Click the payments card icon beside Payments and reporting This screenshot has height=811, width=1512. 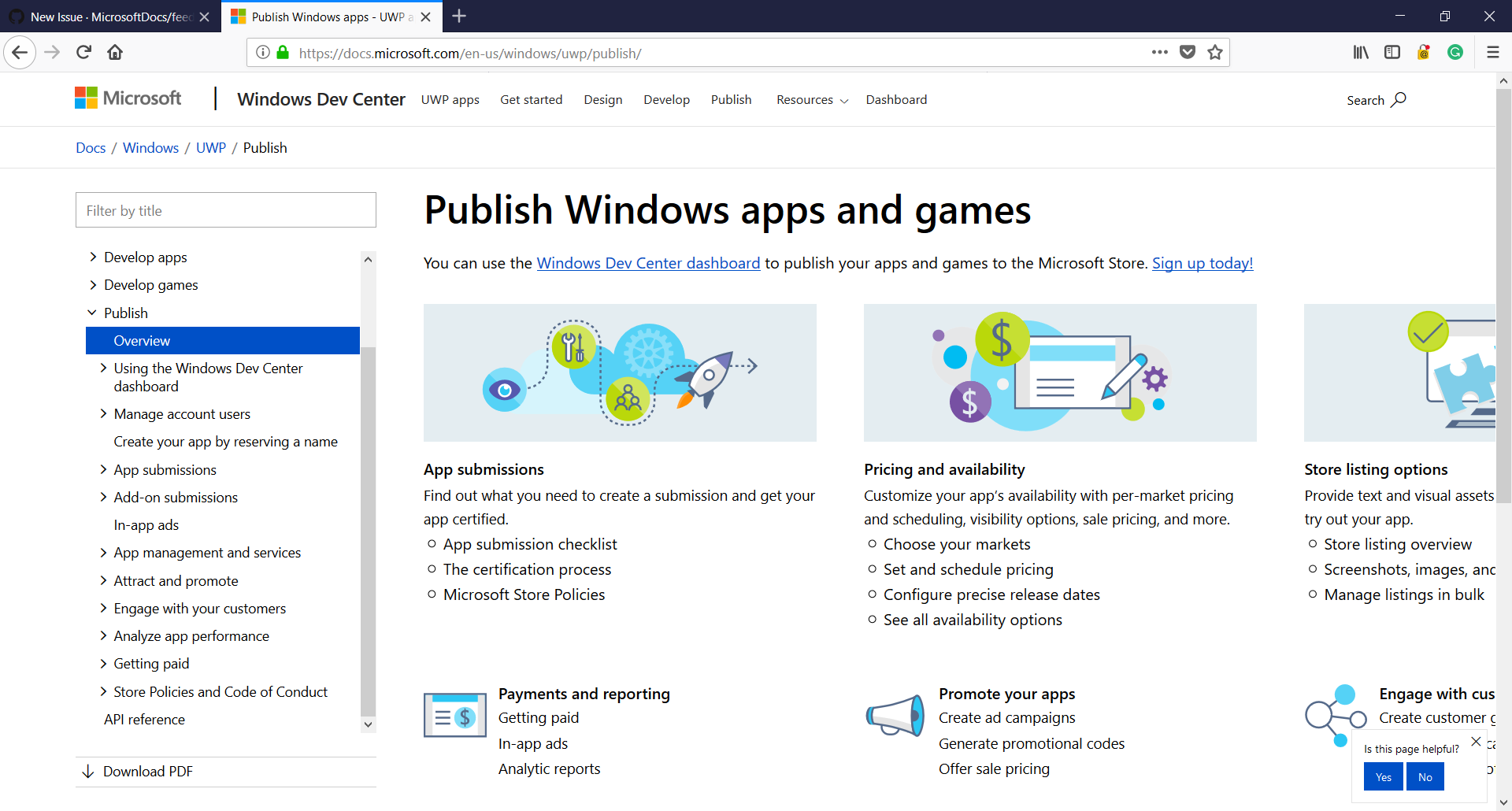coord(455,715)
